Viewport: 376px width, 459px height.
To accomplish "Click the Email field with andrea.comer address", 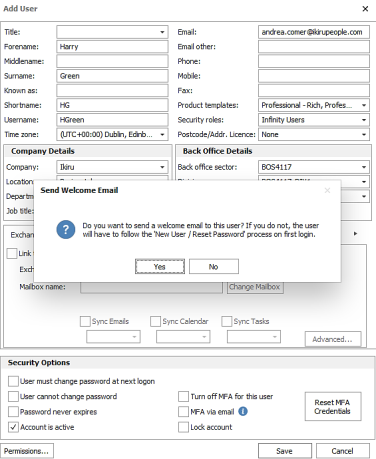I will click(314, 32).
